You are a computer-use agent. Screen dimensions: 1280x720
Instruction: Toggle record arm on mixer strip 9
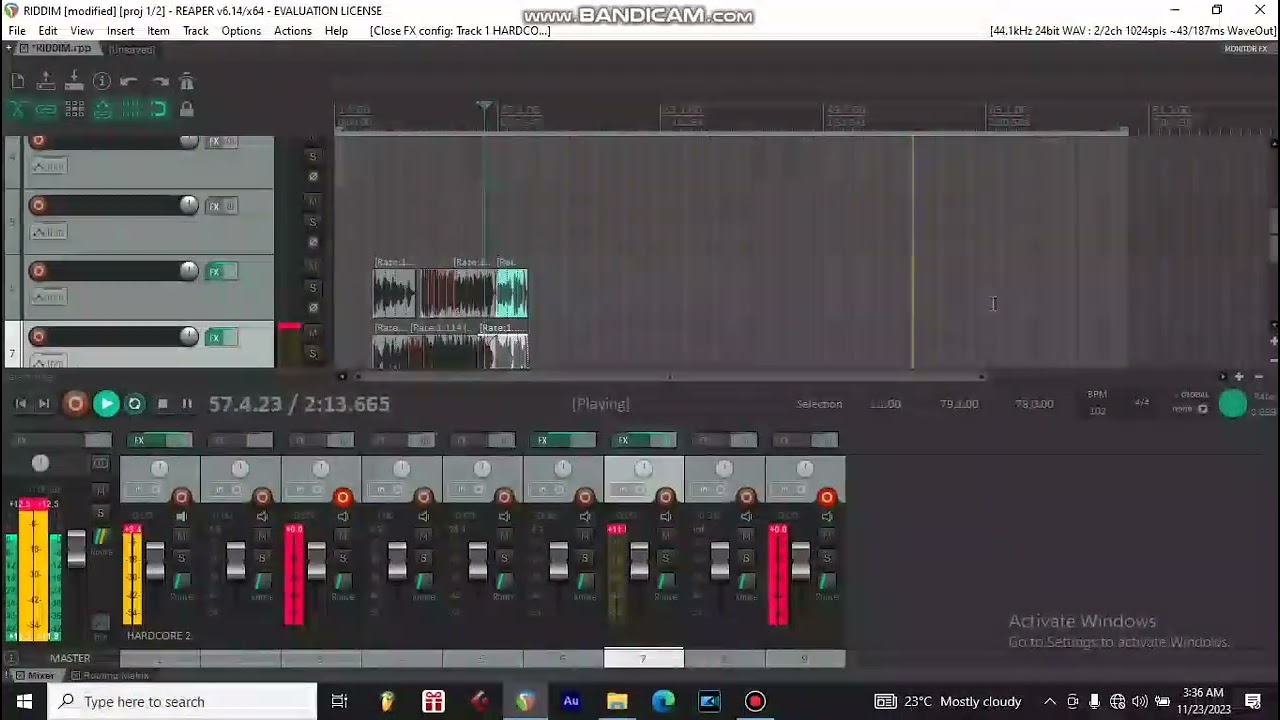(x=826, y=497)
